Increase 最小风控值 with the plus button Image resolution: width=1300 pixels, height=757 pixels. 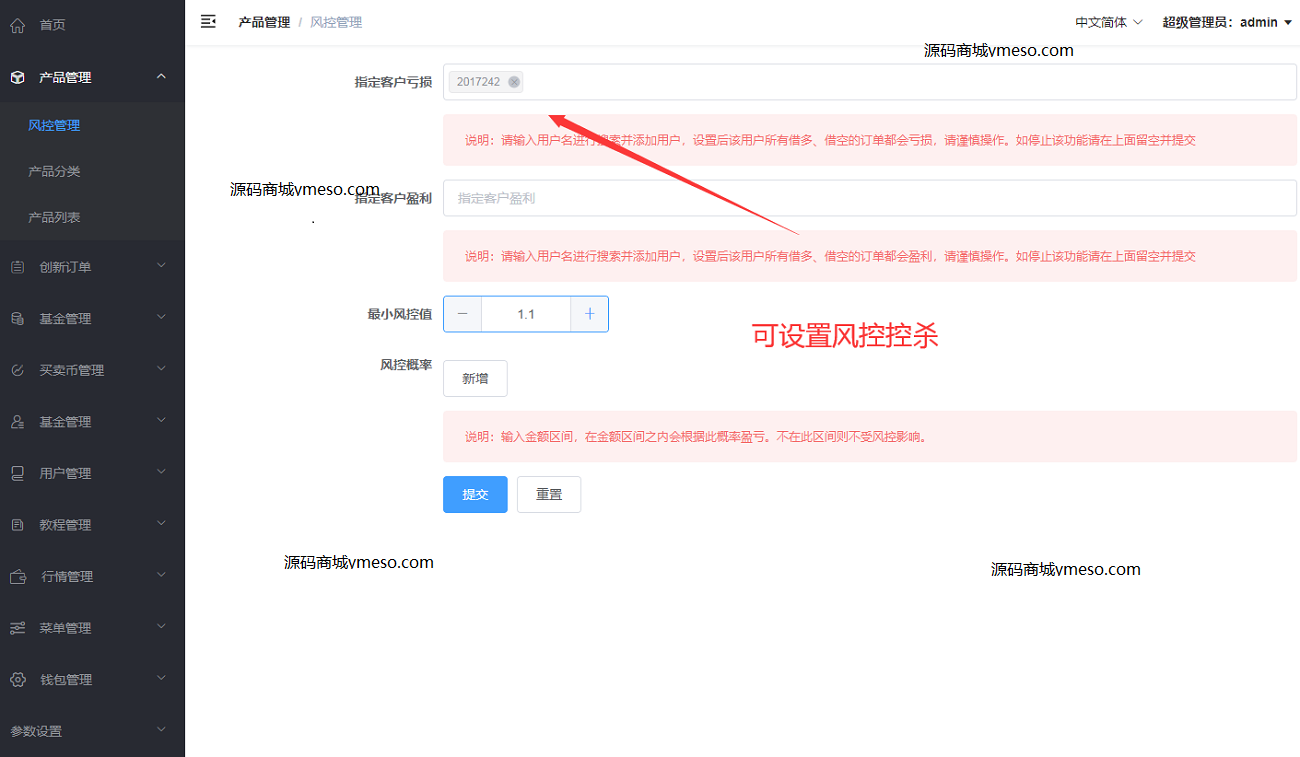(589, 314)
